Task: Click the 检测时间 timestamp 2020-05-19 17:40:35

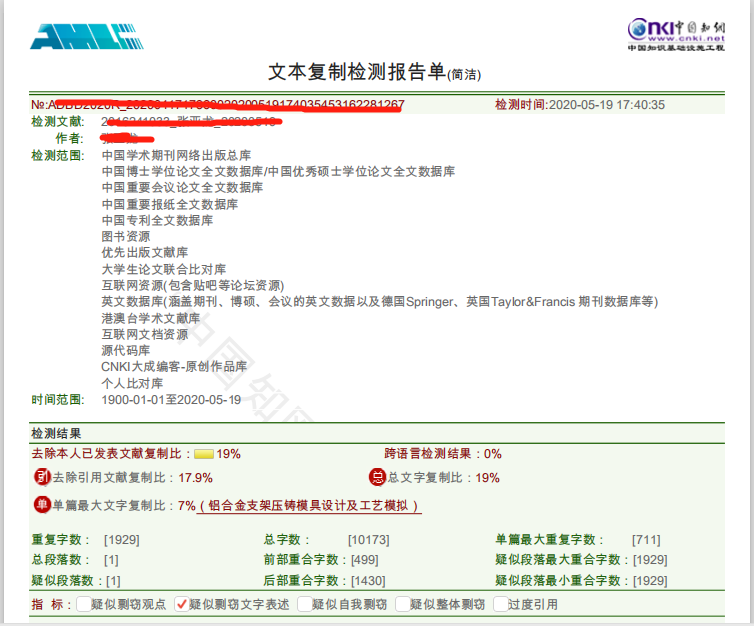Action: 607,104
